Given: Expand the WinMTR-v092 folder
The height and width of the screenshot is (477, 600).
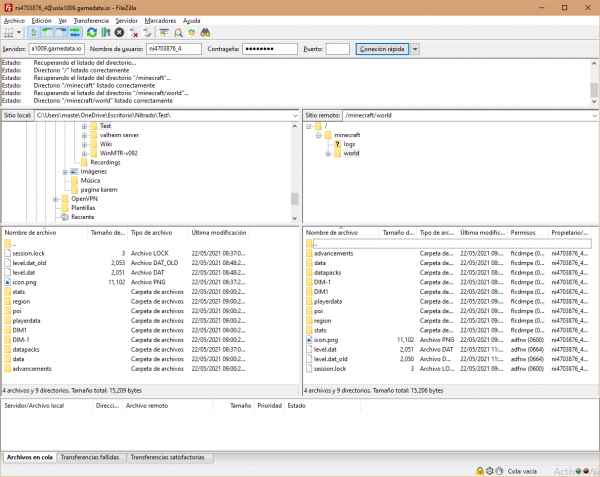Looking at the screenshot, I should point(85,154).
